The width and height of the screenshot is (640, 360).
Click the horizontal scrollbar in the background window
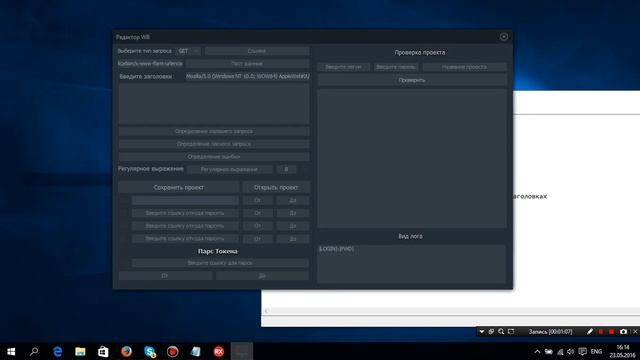[451, 311]
